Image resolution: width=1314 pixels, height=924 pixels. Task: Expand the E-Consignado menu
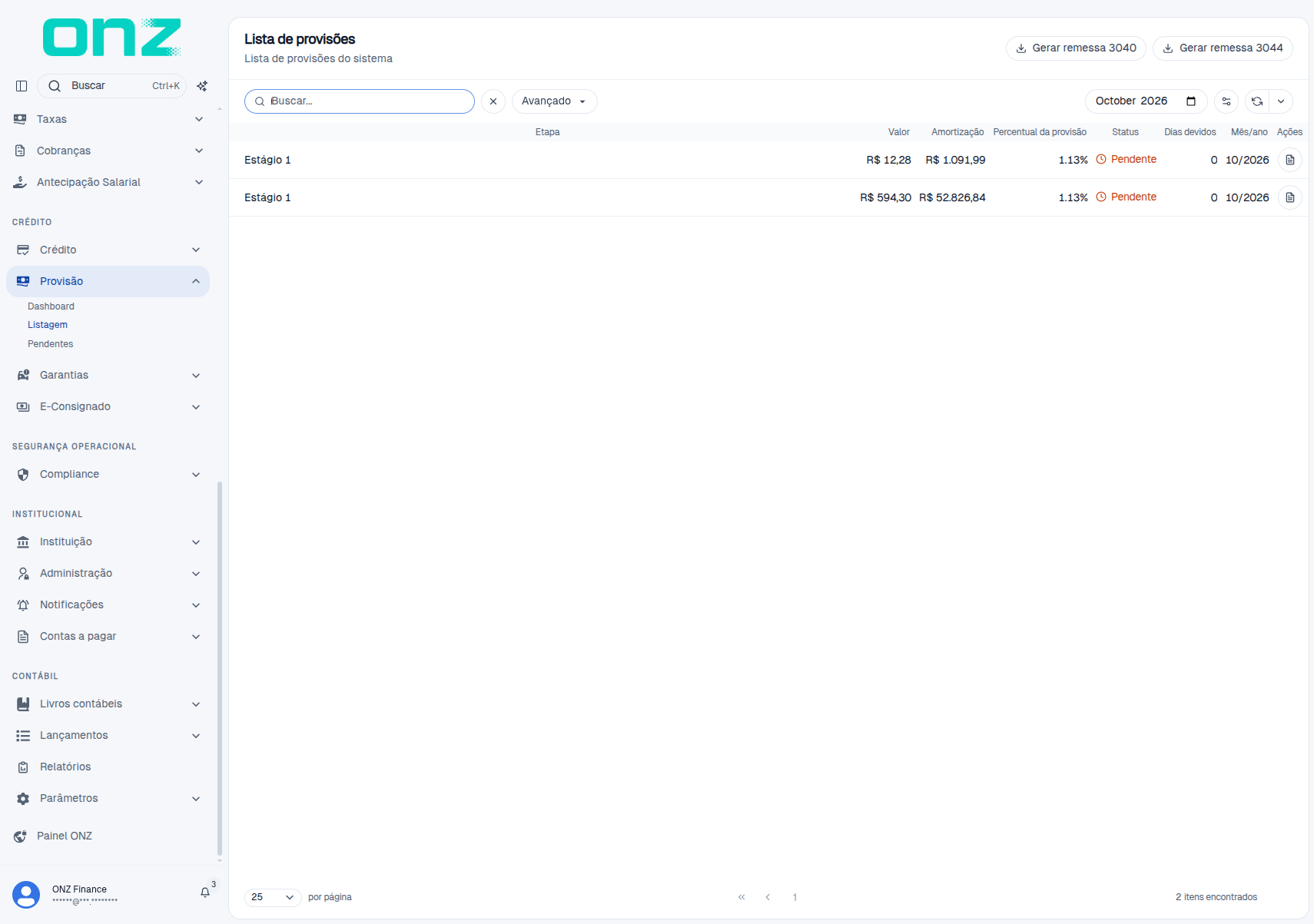[108, 406]
